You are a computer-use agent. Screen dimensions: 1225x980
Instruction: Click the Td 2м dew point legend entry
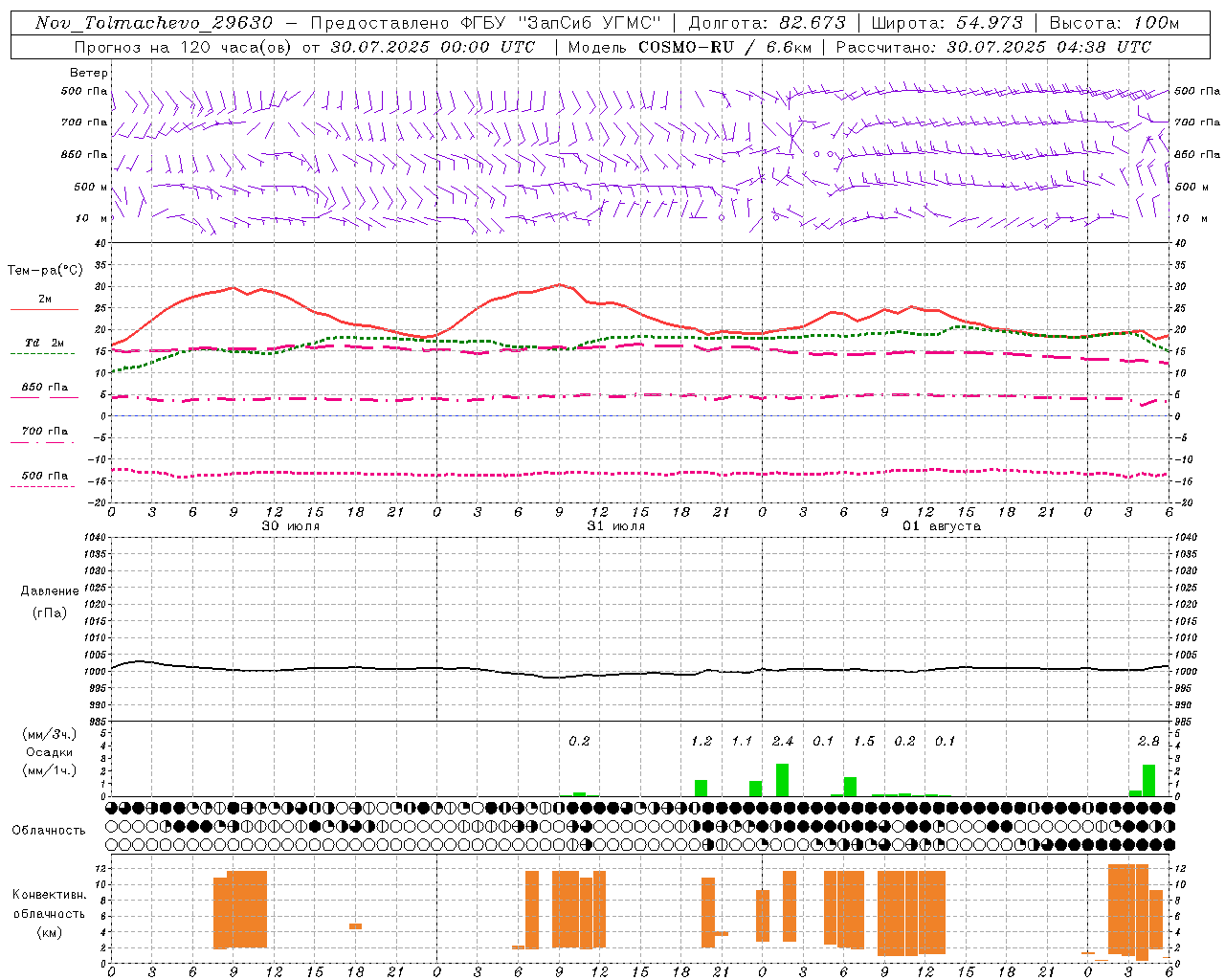44,343
